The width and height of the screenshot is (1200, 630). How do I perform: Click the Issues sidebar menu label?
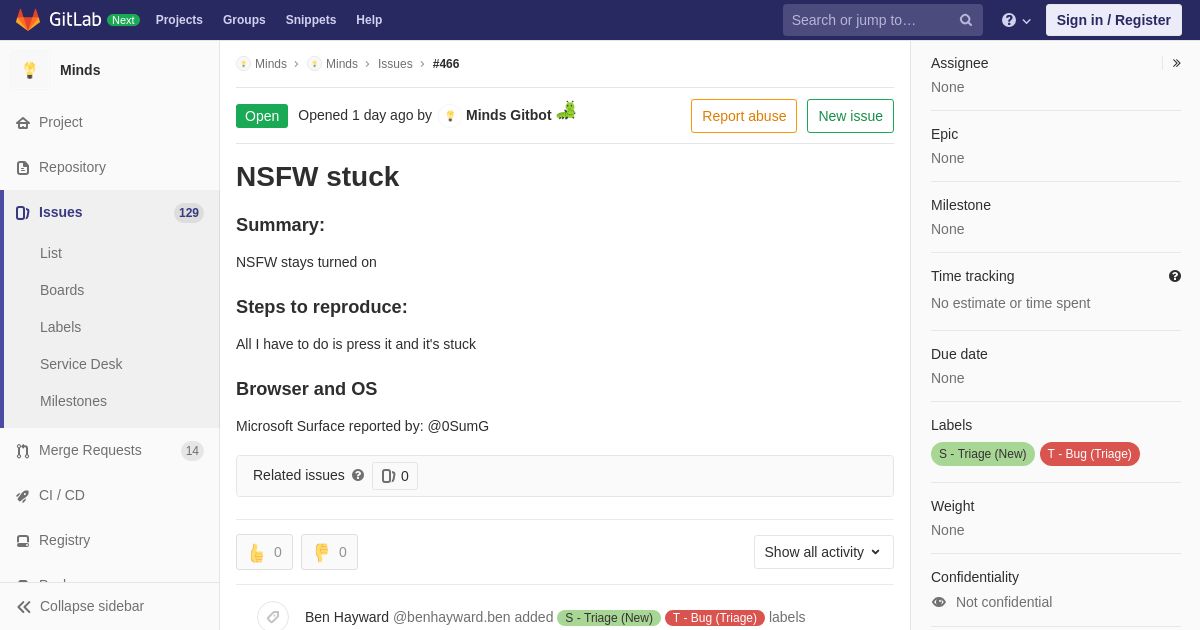point(61,212)
